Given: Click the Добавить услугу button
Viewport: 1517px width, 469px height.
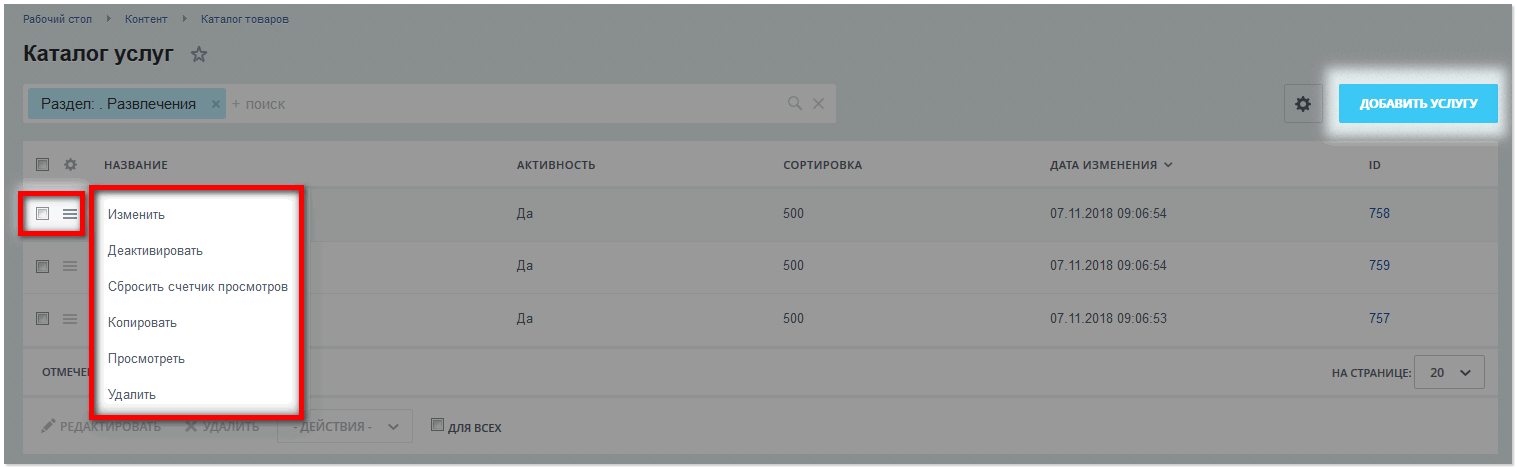Looking at the screenshot, I should pyautogui.click(x=1418, y=104).
